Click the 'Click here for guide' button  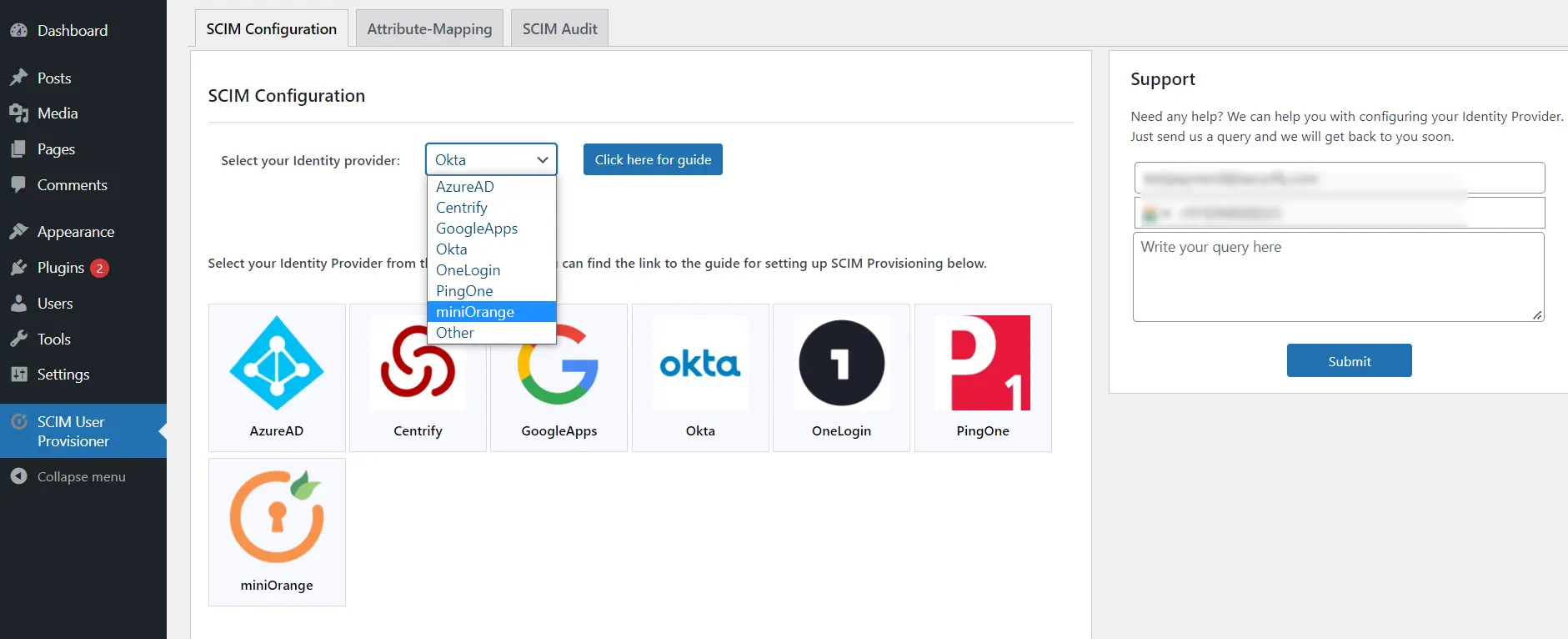point(653,159)
